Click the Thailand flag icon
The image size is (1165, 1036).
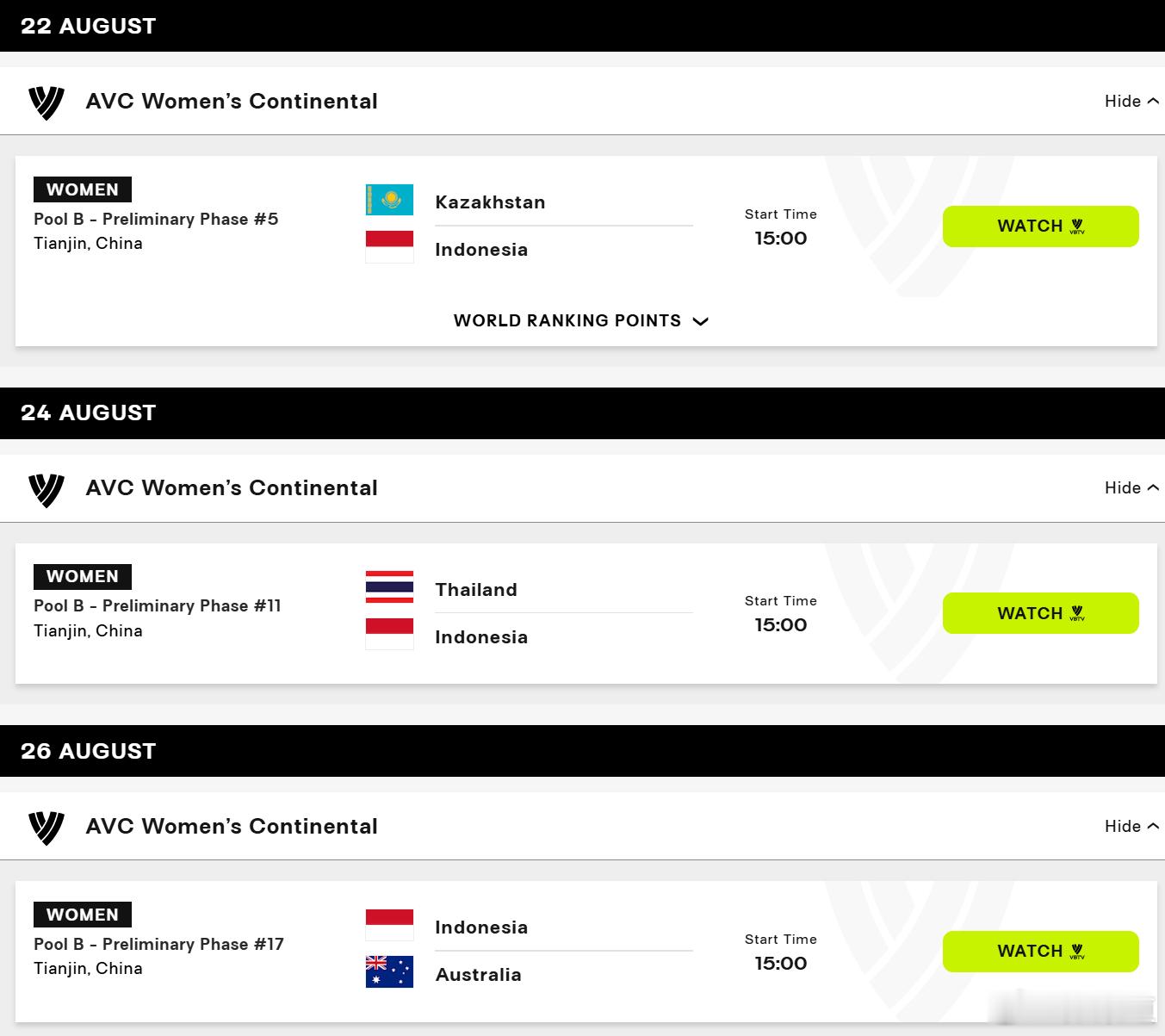389,586
